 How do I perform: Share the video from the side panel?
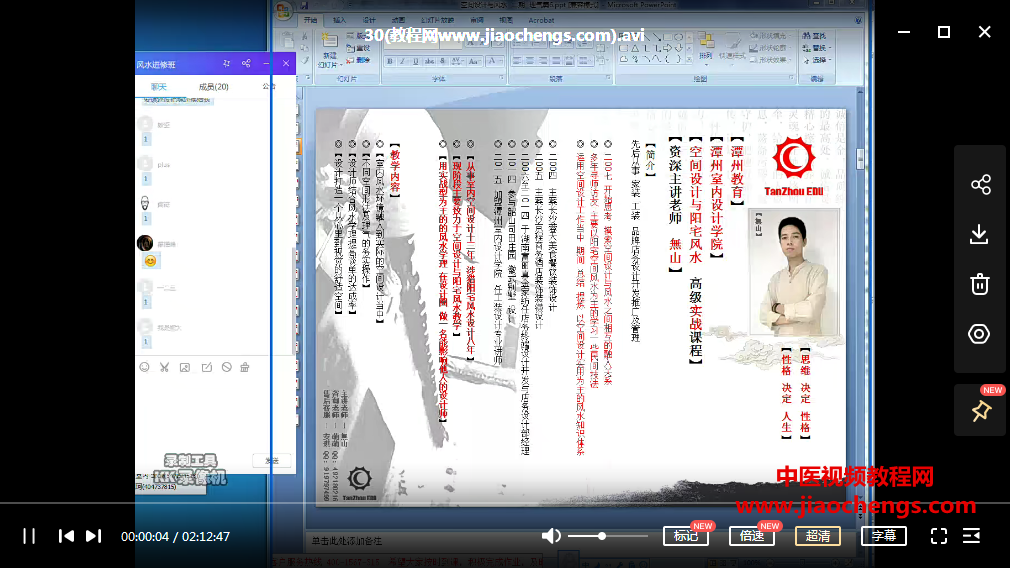coord(980,185)
